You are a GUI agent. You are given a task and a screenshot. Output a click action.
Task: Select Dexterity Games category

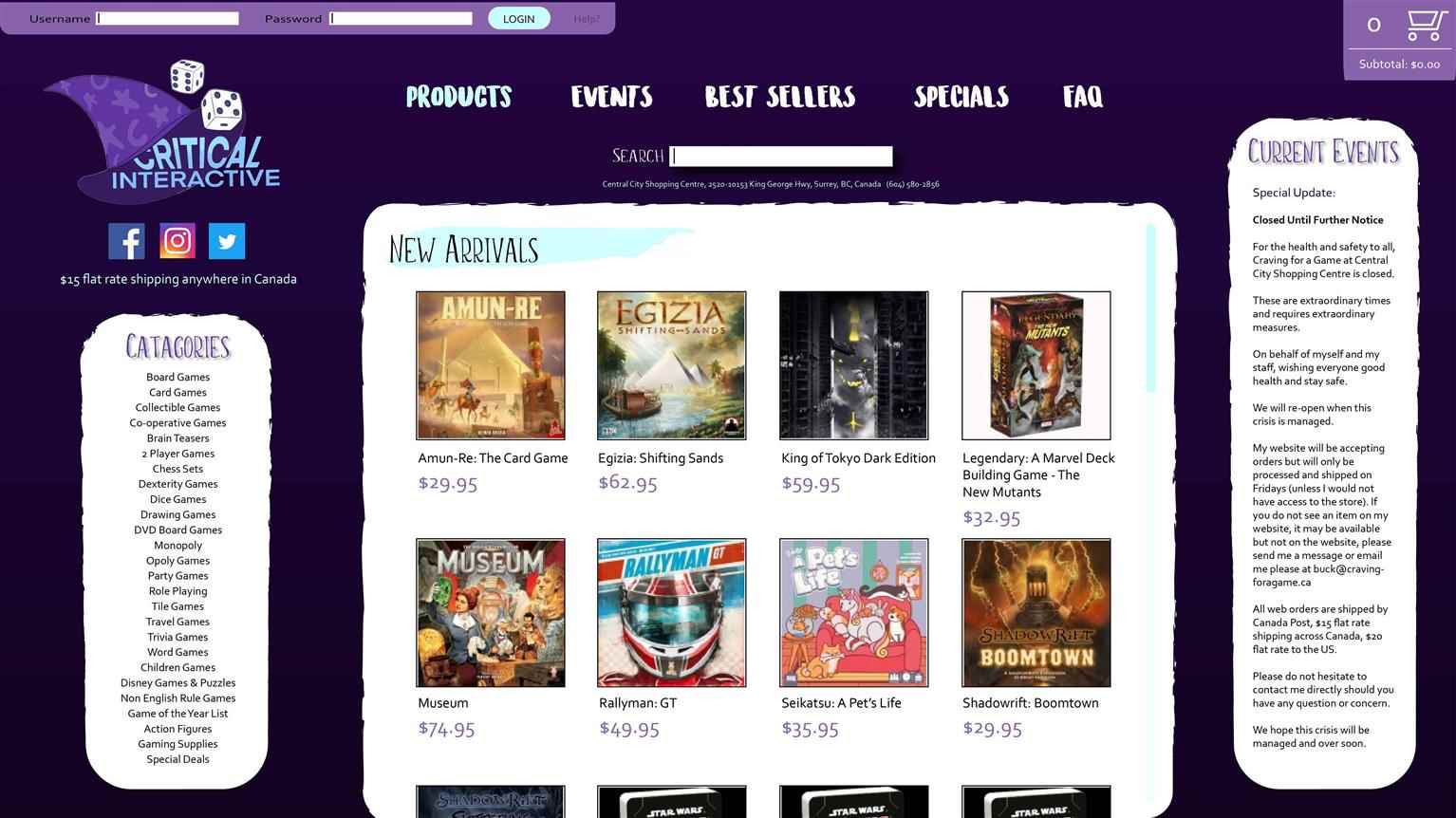tap(177, 484)
